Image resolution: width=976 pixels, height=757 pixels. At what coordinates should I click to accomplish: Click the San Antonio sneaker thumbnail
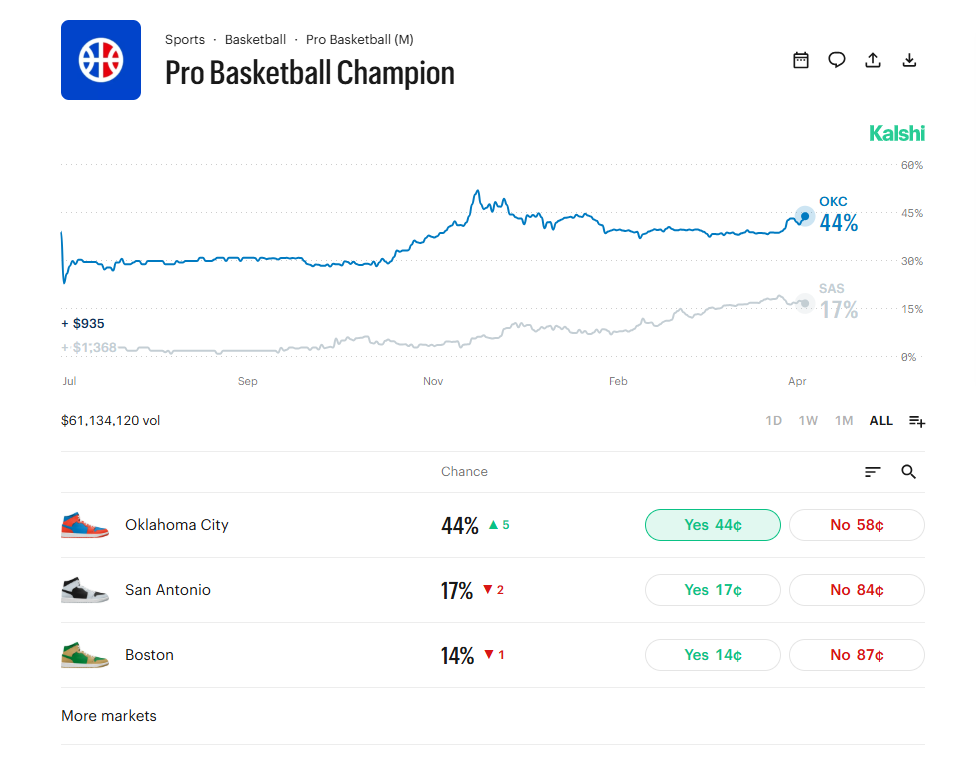pos(85,590)
